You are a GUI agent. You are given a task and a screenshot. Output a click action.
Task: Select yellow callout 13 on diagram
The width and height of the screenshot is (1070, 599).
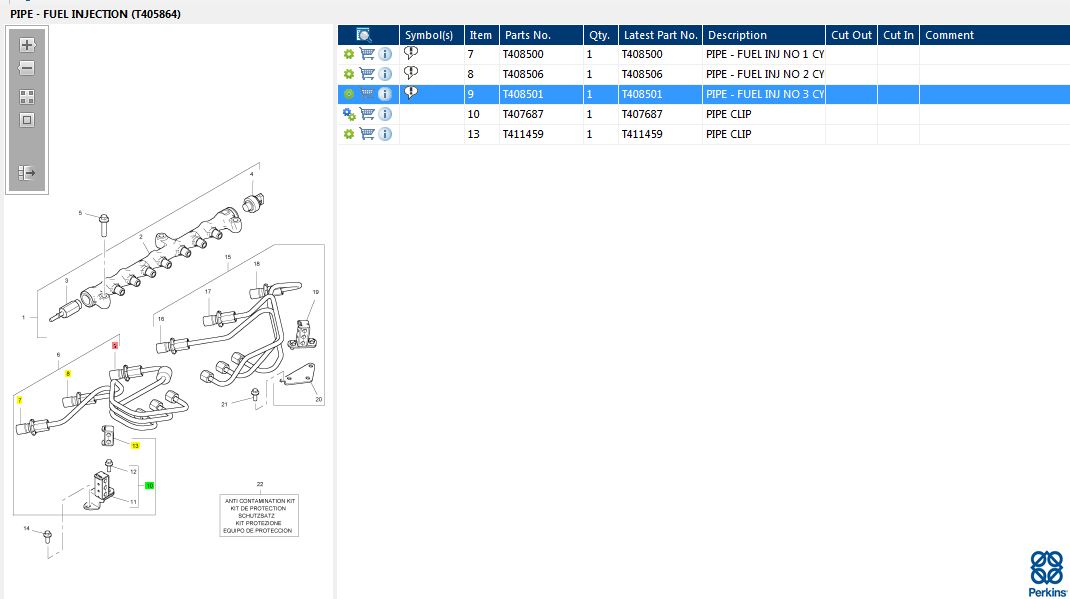[x=135, y=445]
